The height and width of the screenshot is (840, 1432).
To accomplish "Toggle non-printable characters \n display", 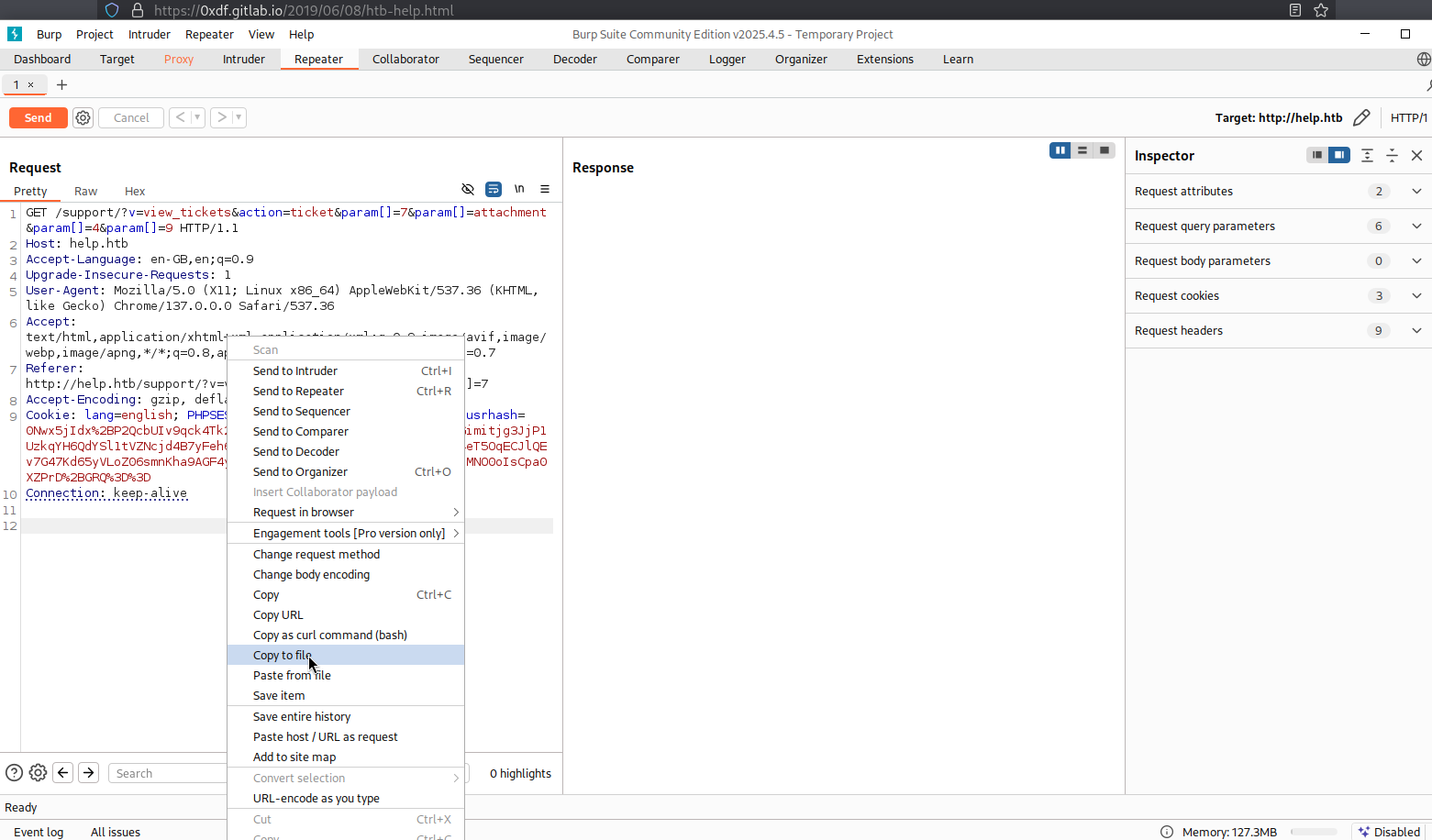I will coord(519,189).
